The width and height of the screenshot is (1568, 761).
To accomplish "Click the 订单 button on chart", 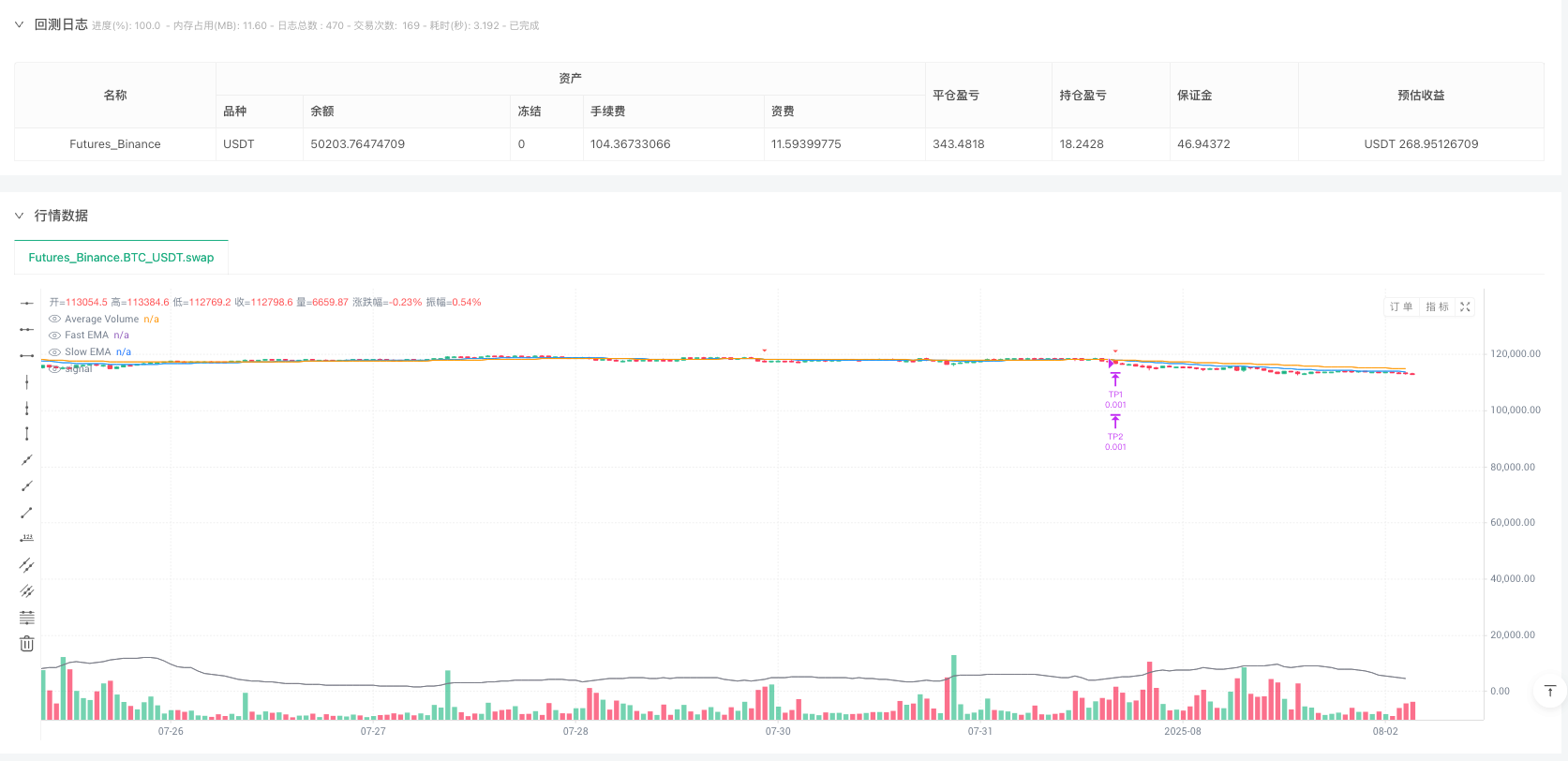I will point(1401,306).
